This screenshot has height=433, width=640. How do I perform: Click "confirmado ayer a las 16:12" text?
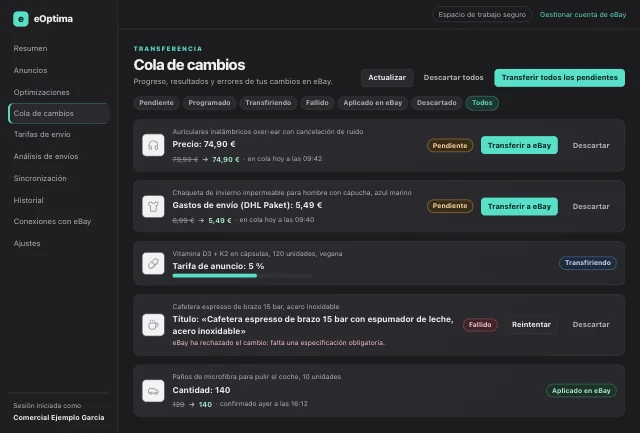[x=264, y=404]
